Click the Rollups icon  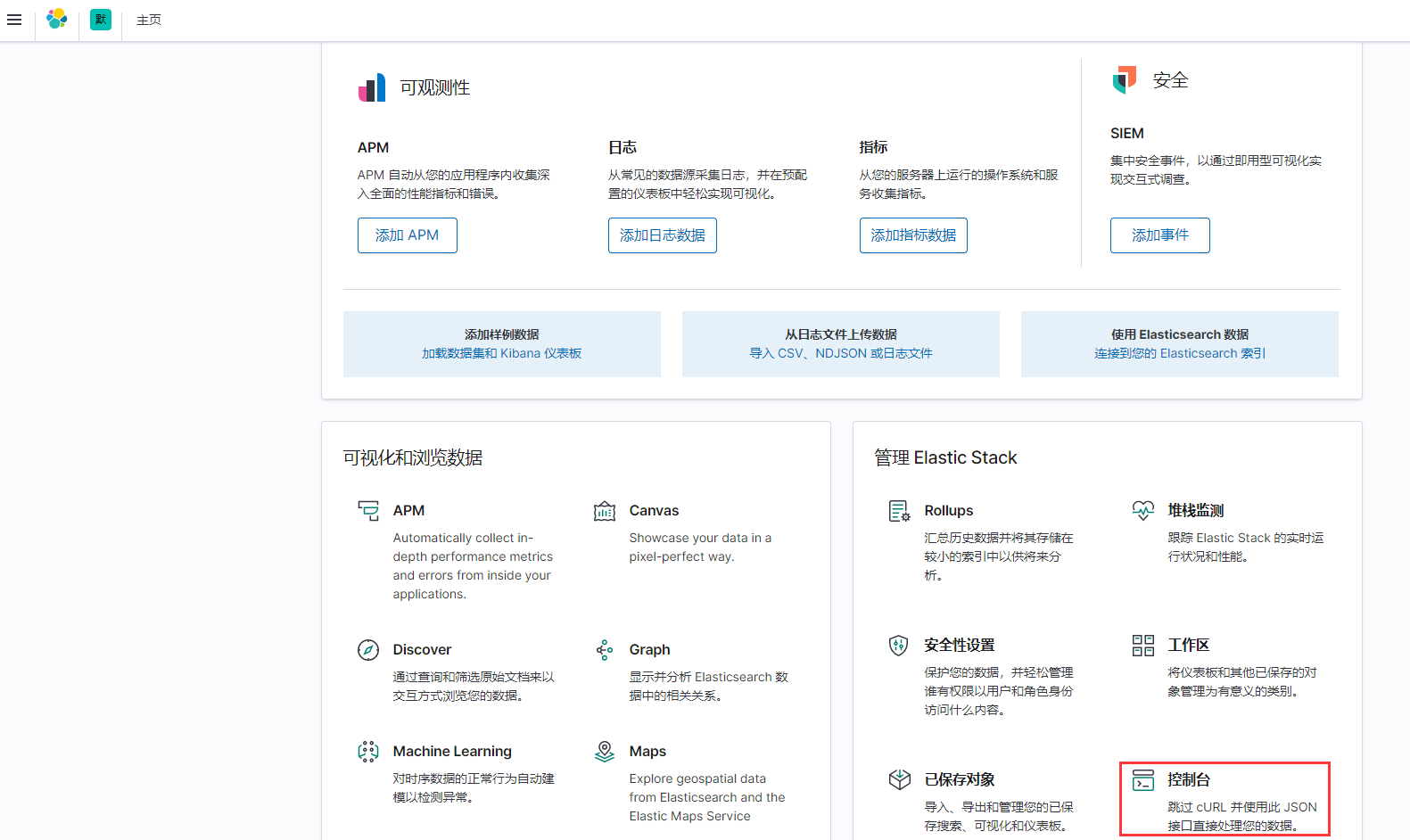click(900, 511)
